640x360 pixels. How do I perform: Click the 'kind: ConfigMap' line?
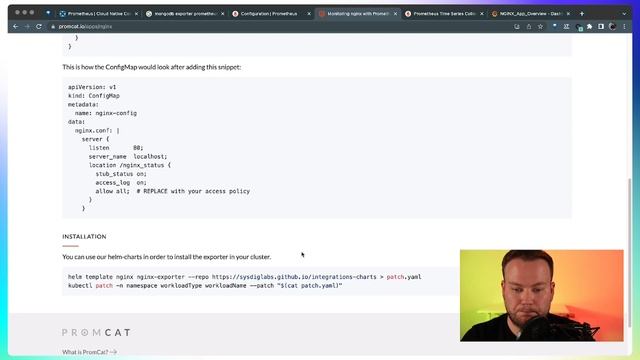[x=94, y=96]
